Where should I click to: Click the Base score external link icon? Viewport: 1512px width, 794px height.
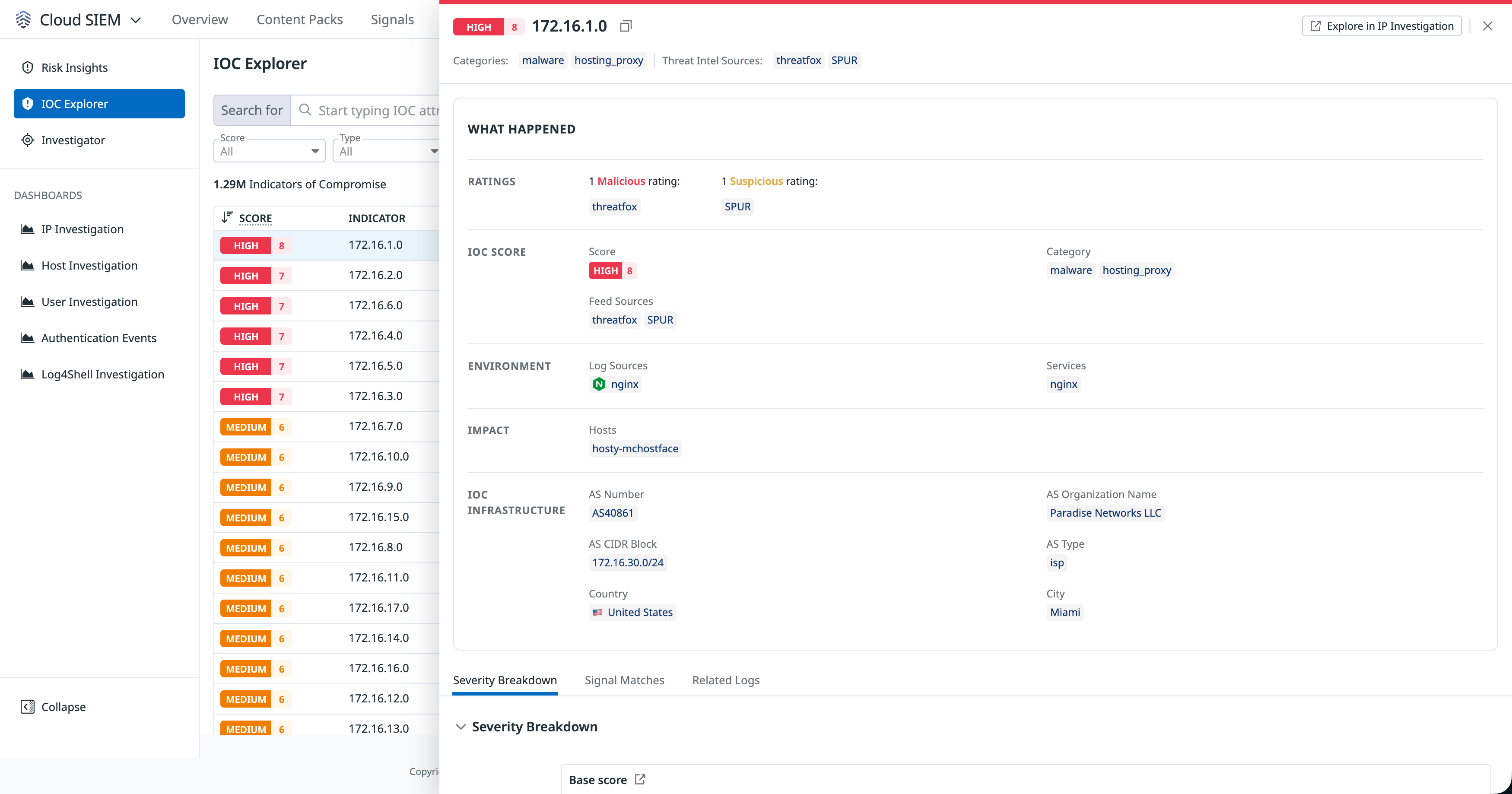click(640, 779)
